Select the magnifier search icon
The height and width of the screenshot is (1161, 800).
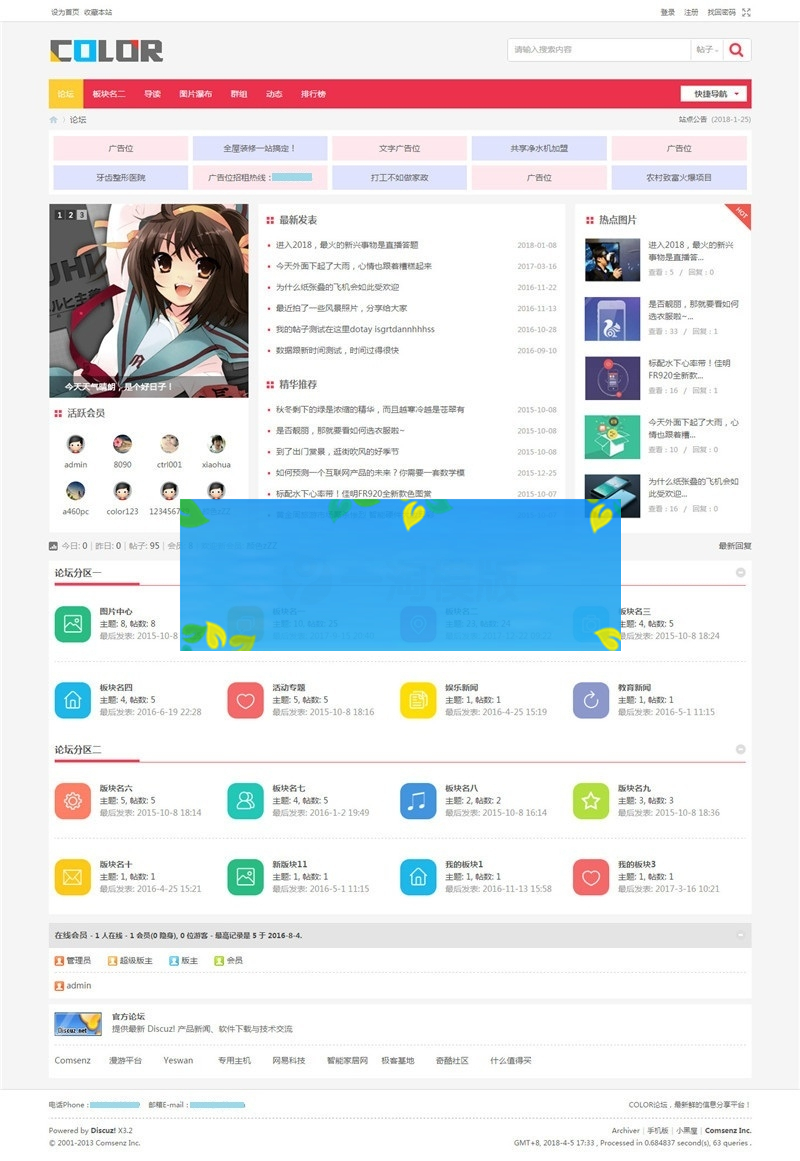pos(736,49)
